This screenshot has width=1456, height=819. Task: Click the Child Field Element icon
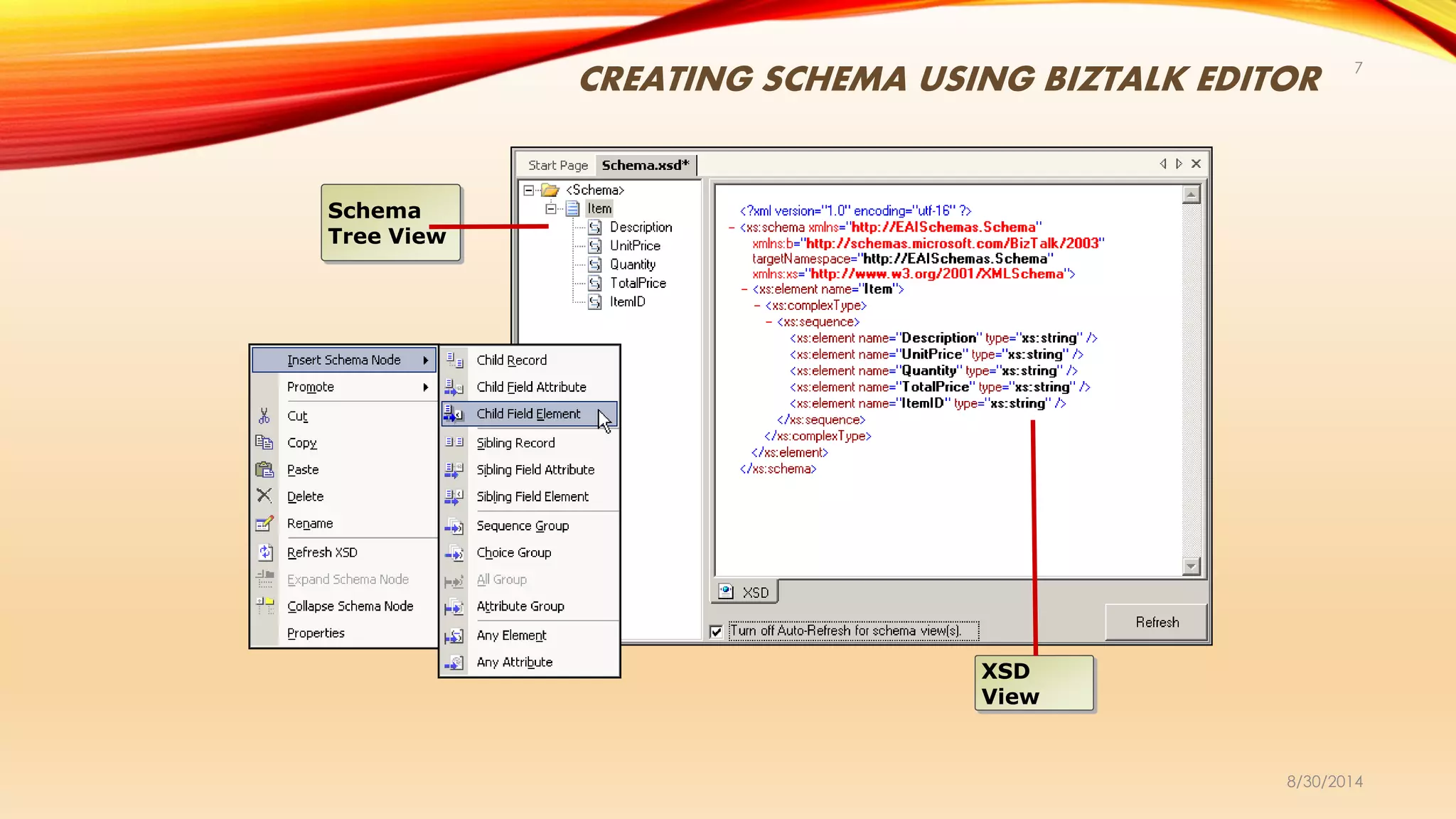454,414
